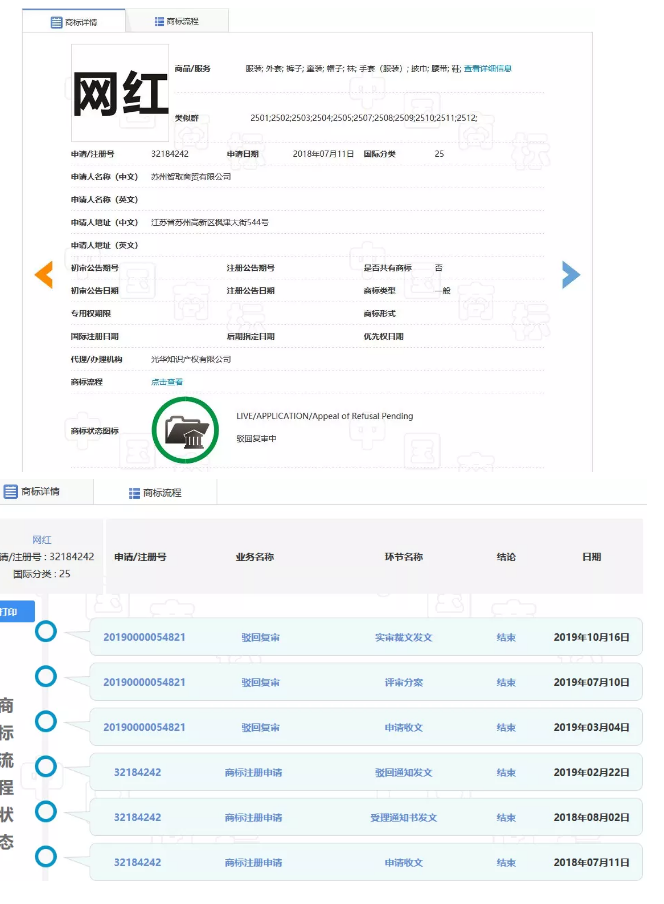Click timeline marker for 2018年08月02日 row
Viewport: 664px width, 904px height.
click(46, 812)
